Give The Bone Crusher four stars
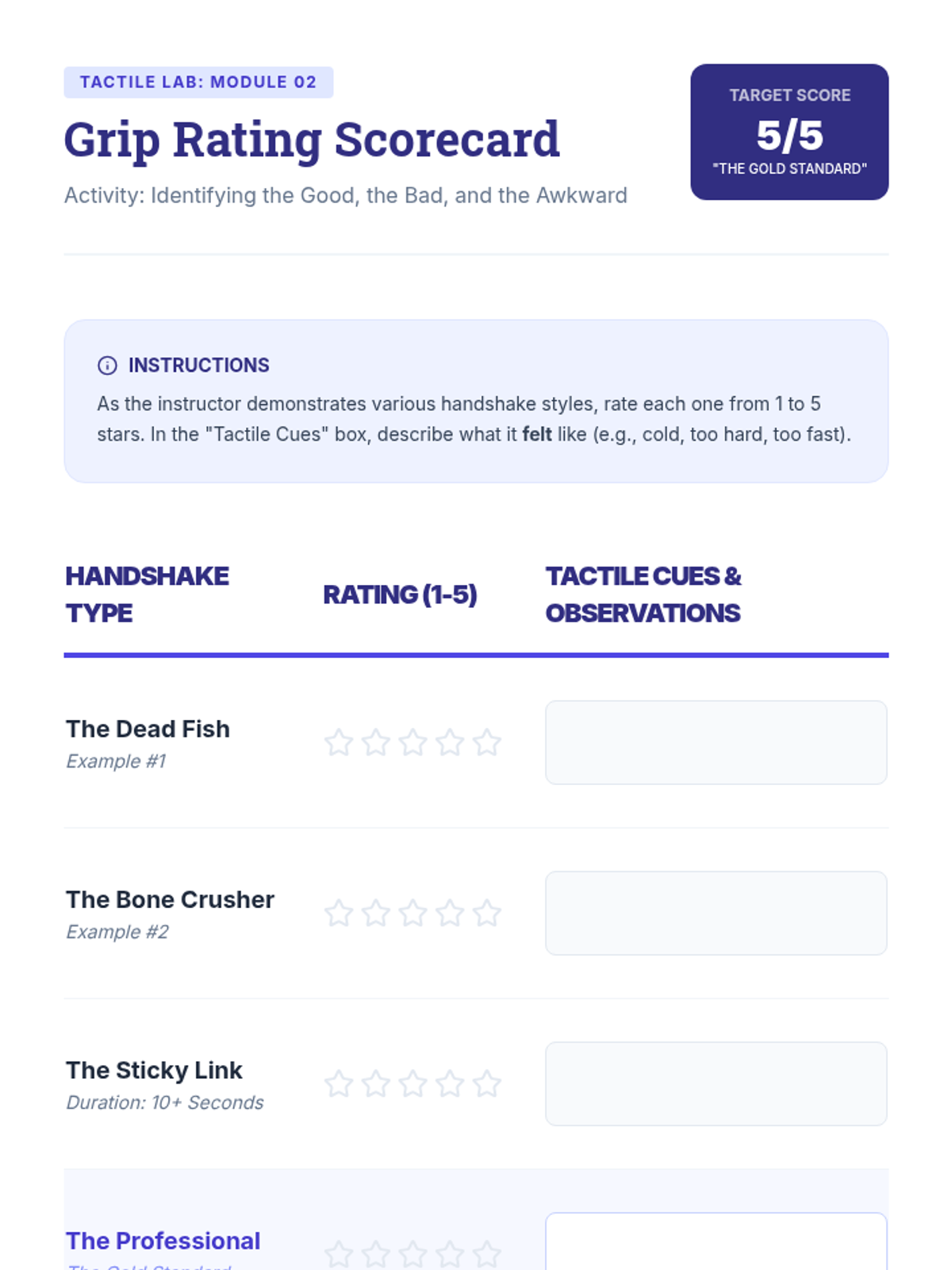This screenshot has height=1270, width=952. pos(450,914)
